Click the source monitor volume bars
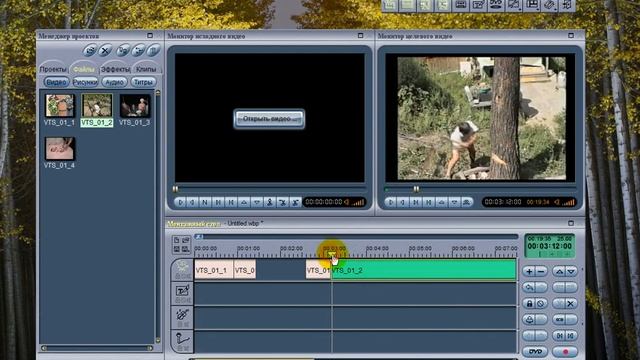The width and height of the screenshot is (640, 360). [x=358, y=202]
